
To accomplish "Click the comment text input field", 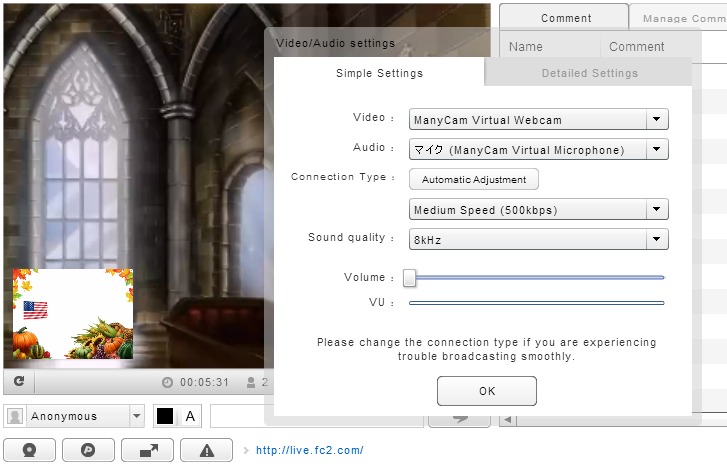I will (x=317, y=416).
